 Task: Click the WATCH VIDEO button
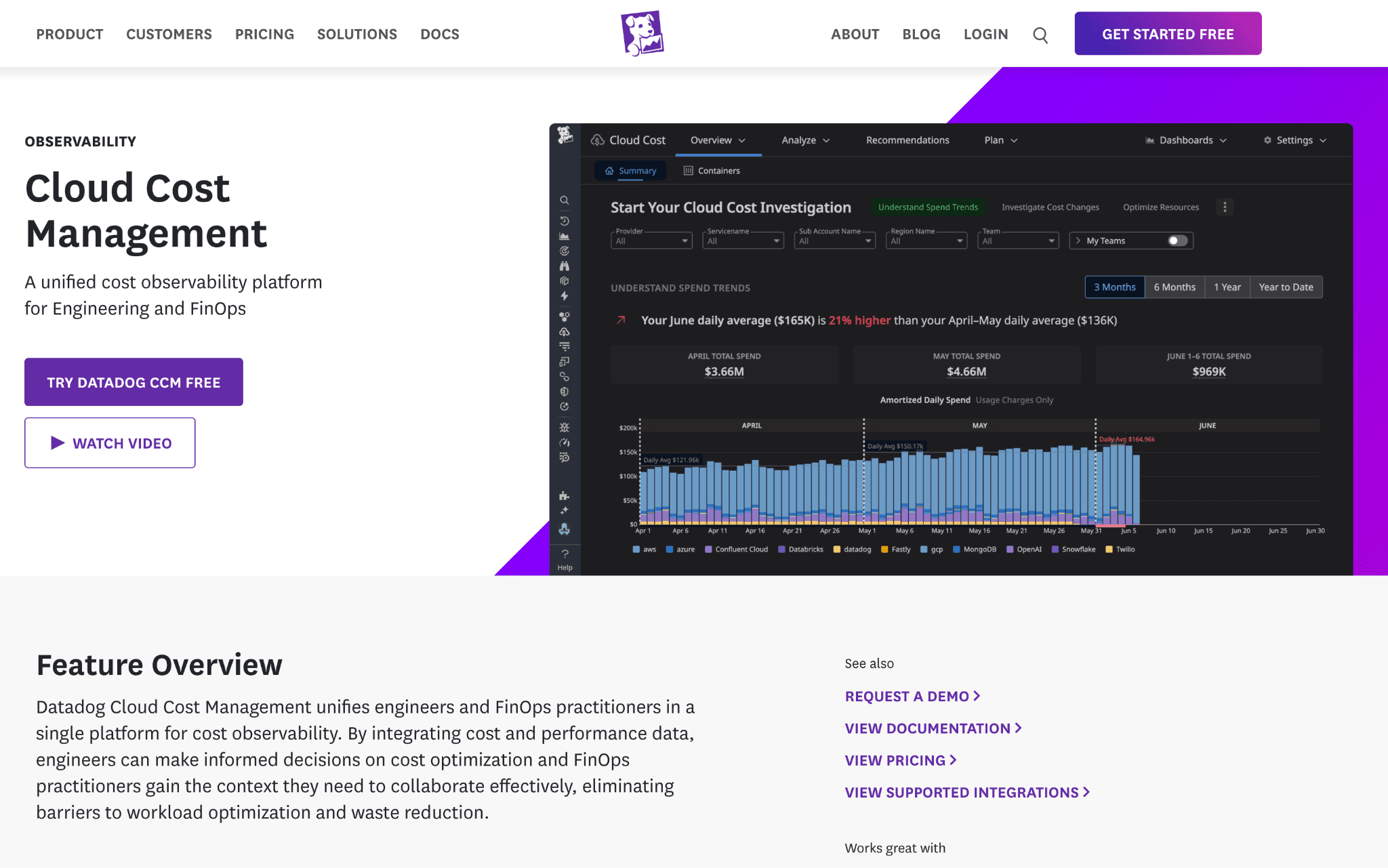(110, 442)
